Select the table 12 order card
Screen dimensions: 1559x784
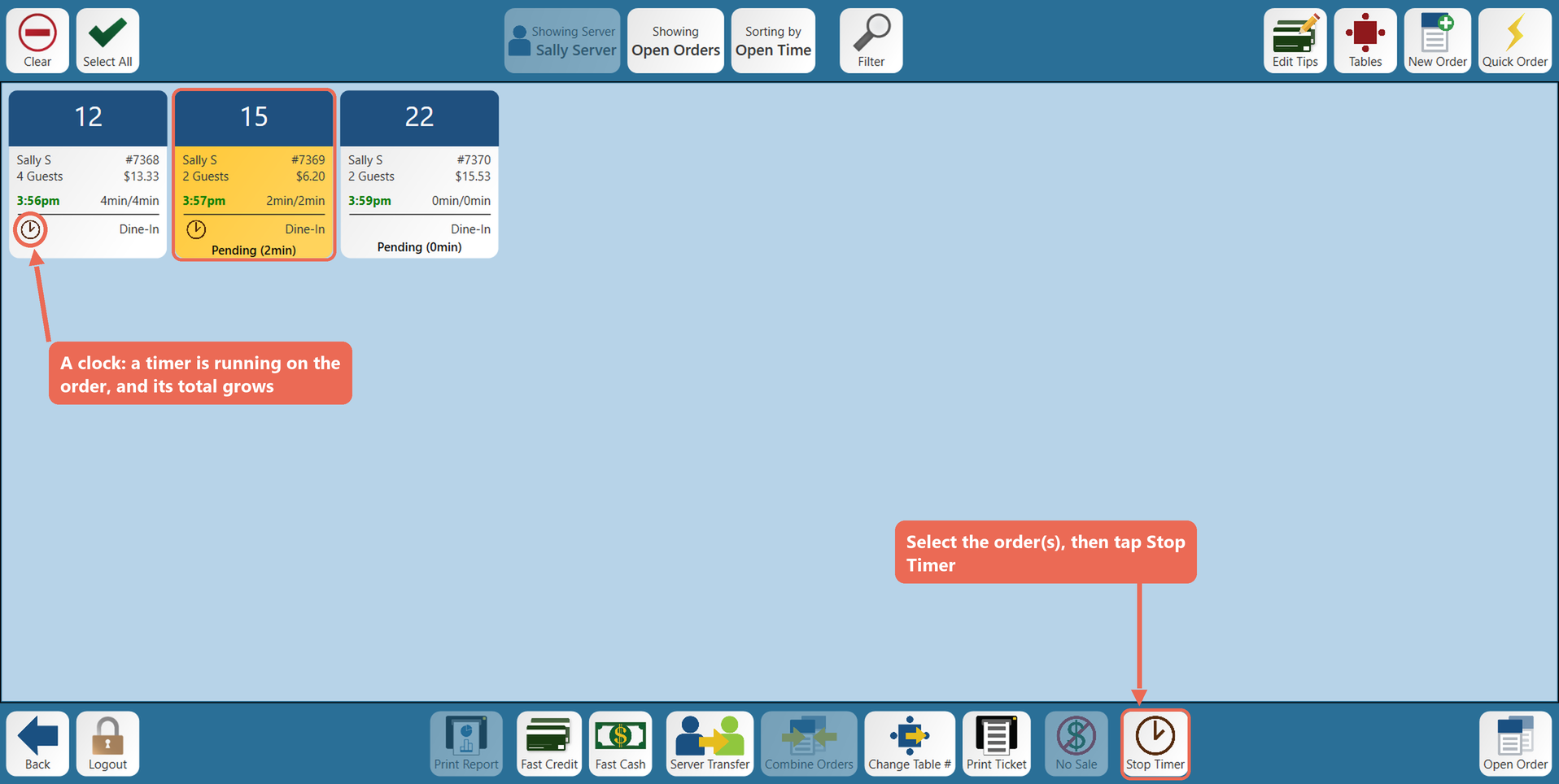[88, 174]
